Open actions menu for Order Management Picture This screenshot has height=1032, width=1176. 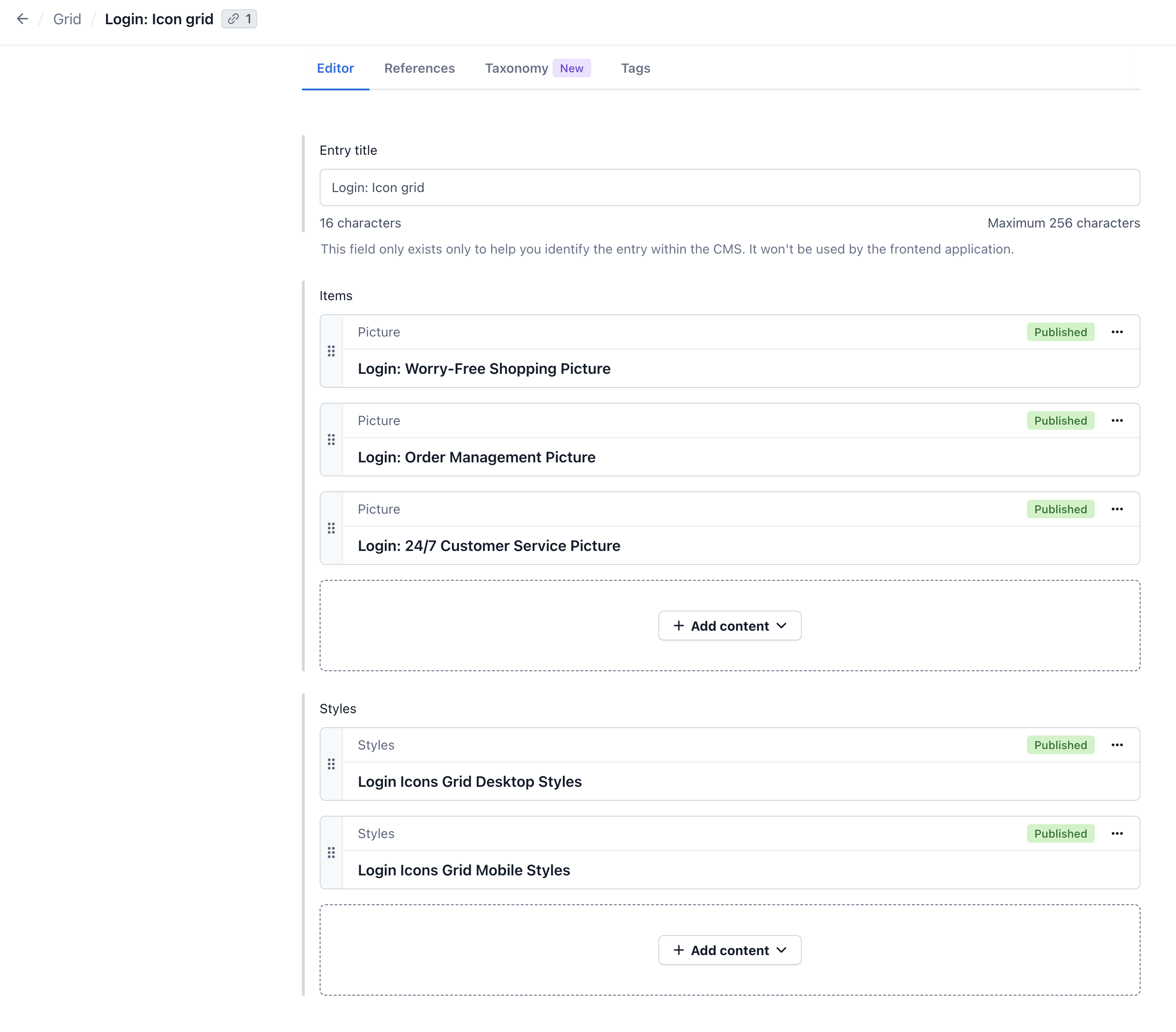[1117, 421]
